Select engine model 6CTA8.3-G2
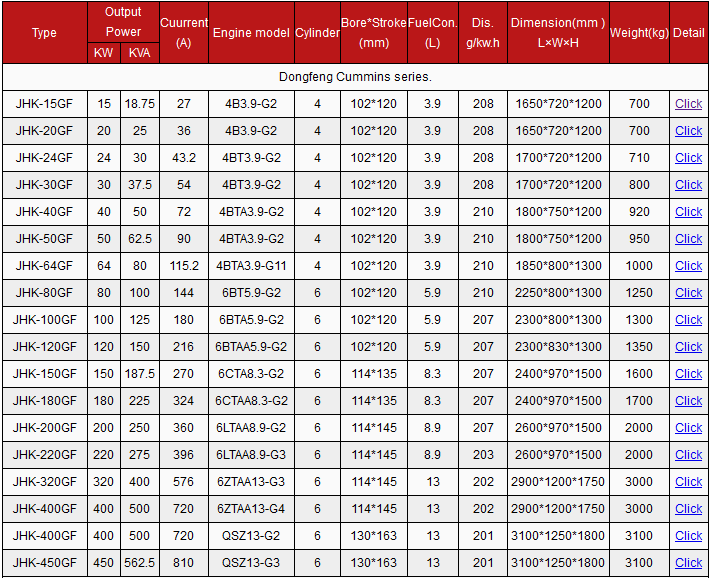The width and height of the screenshot is (711, 578). (251, 374)
